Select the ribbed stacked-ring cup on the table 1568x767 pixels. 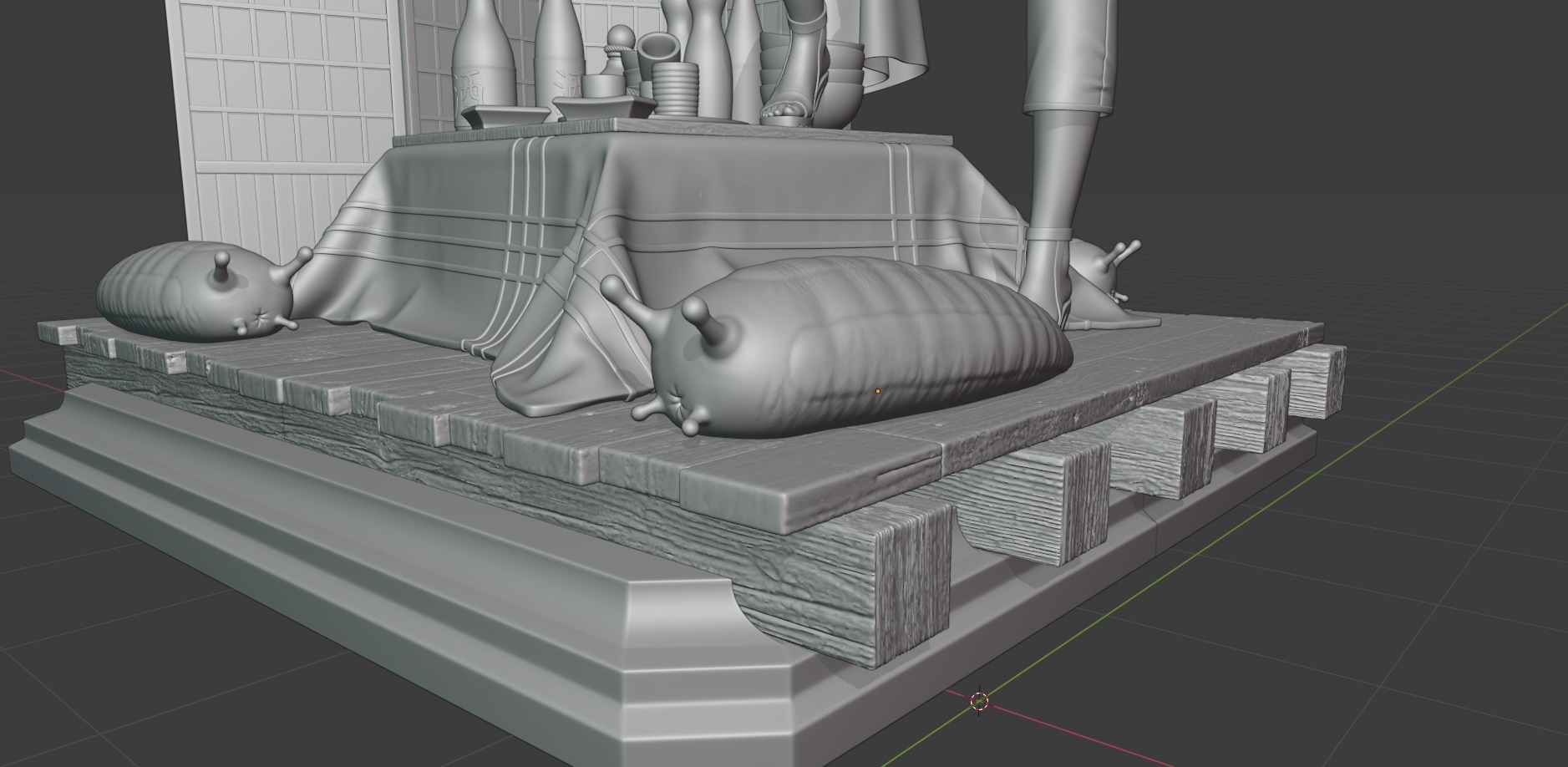click(674, 90)
